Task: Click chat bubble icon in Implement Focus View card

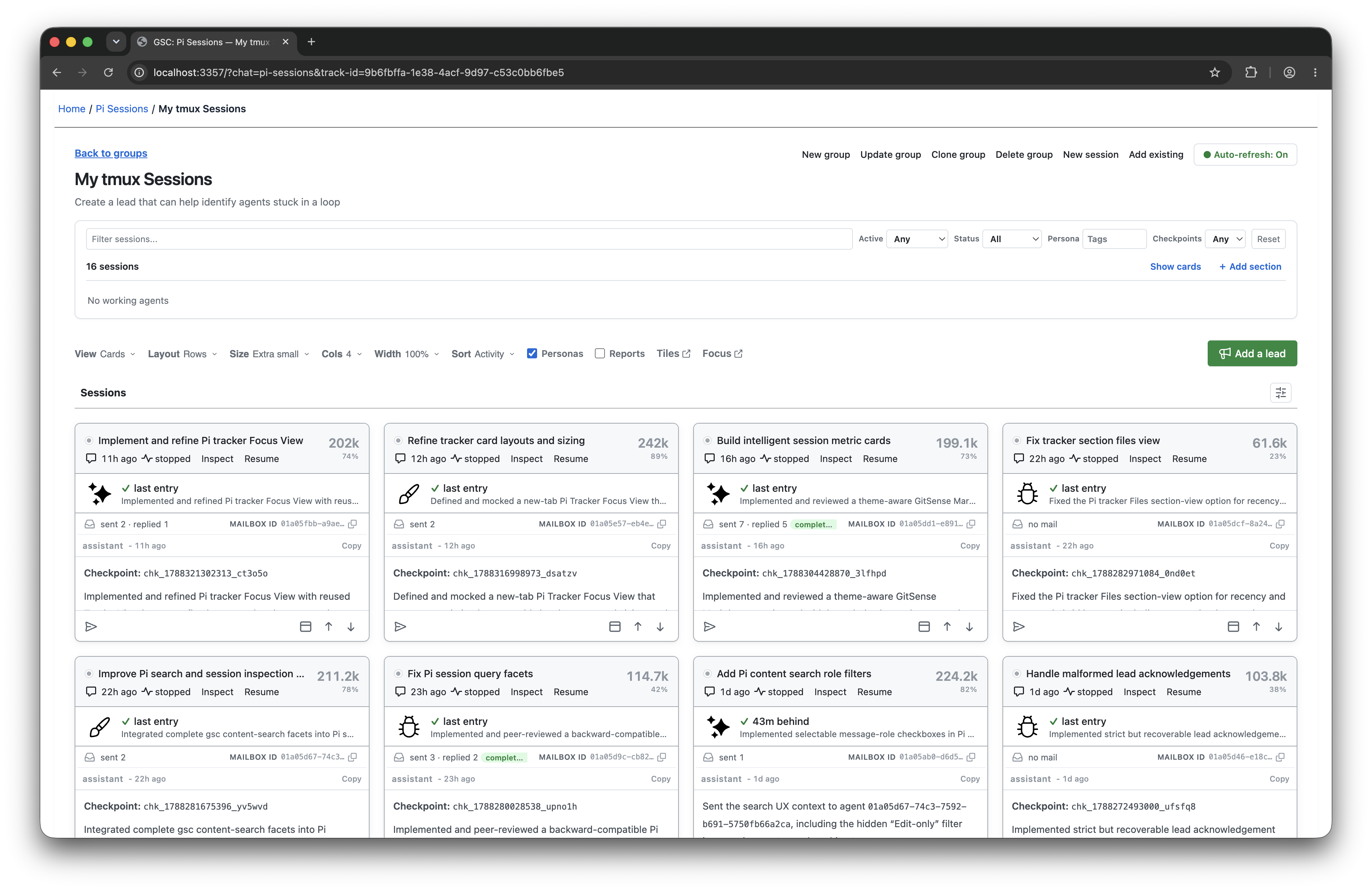Action: click(x=91, y=458)
